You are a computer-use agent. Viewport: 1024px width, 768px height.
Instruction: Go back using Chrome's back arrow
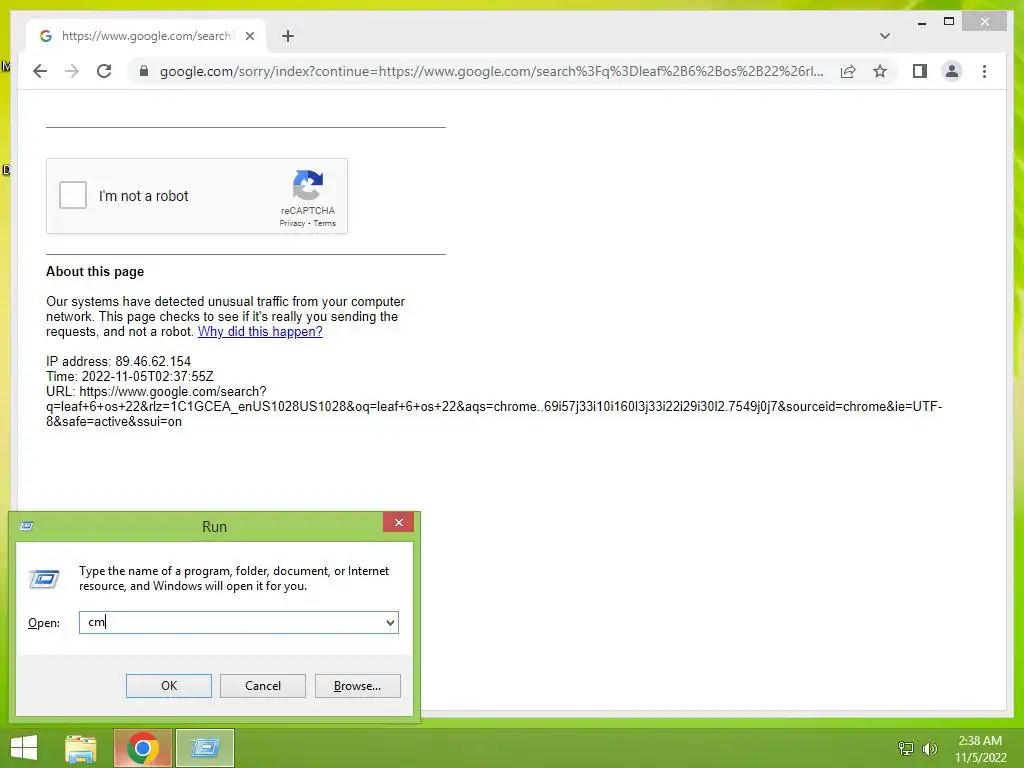pyautogui.click(x=40, y=71)
